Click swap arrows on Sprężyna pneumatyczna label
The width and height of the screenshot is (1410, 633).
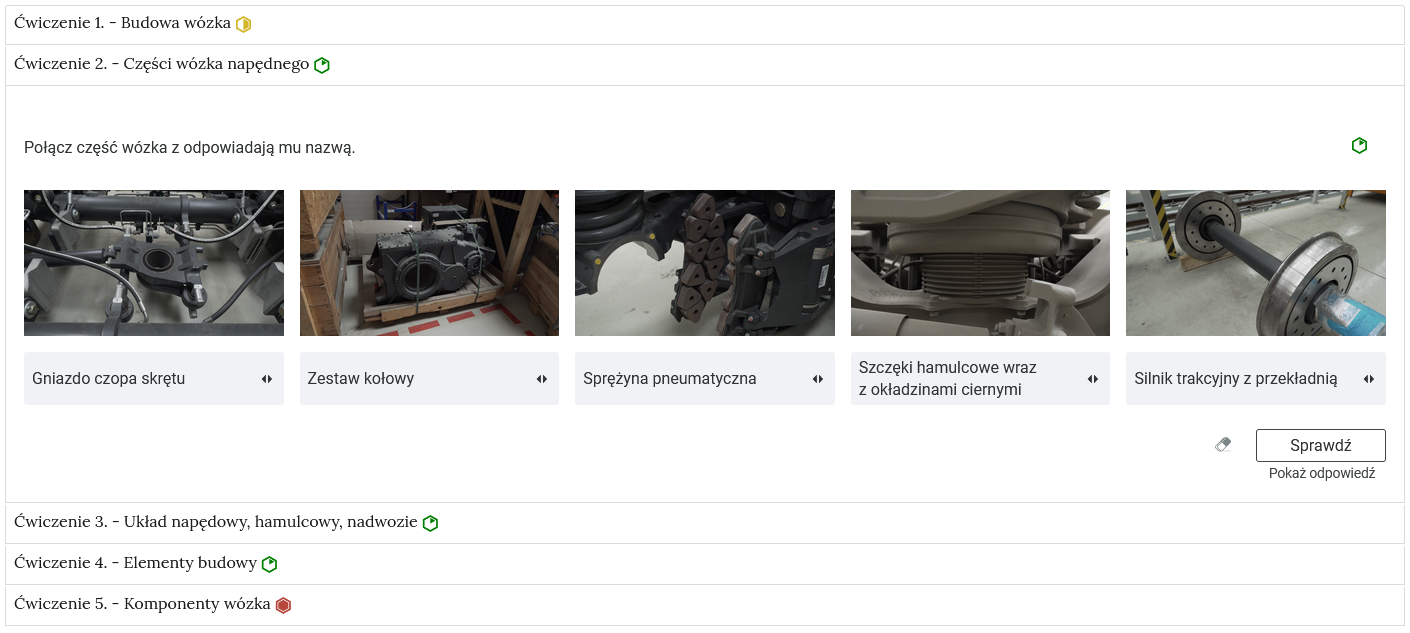point(818,379)
